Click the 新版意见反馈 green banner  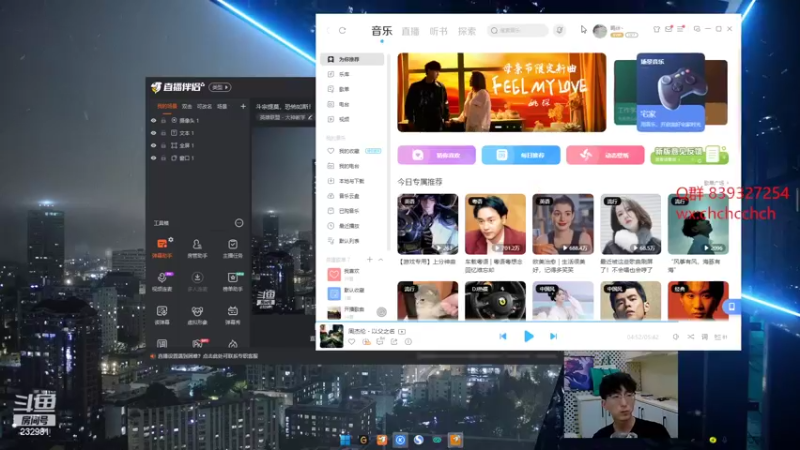pyautogui.click(x=689, y=155)
